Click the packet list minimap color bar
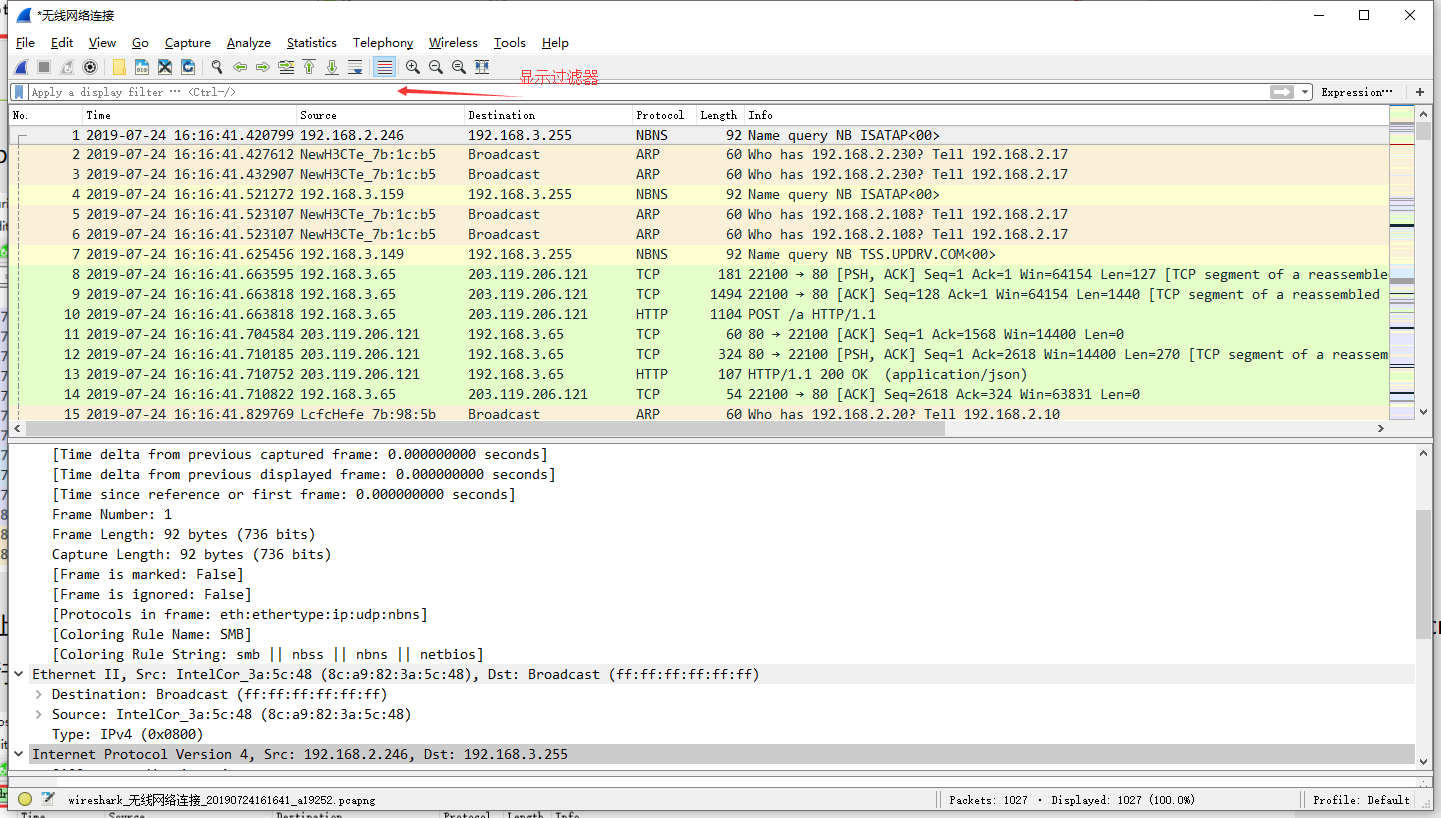 click(1403, 262)
